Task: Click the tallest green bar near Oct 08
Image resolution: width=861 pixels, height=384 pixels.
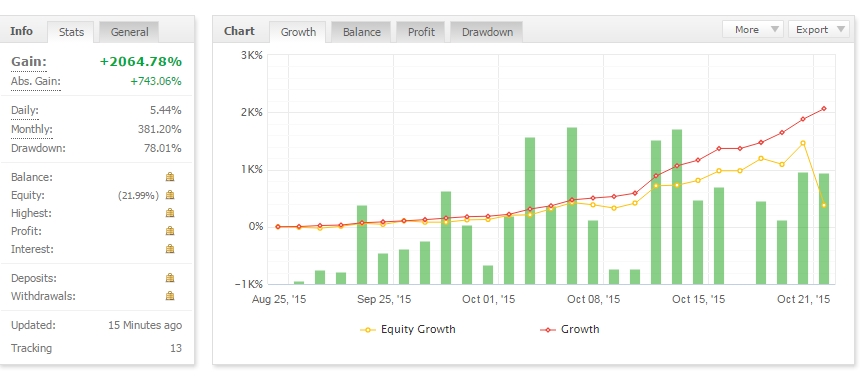Action: coord(572,206)
